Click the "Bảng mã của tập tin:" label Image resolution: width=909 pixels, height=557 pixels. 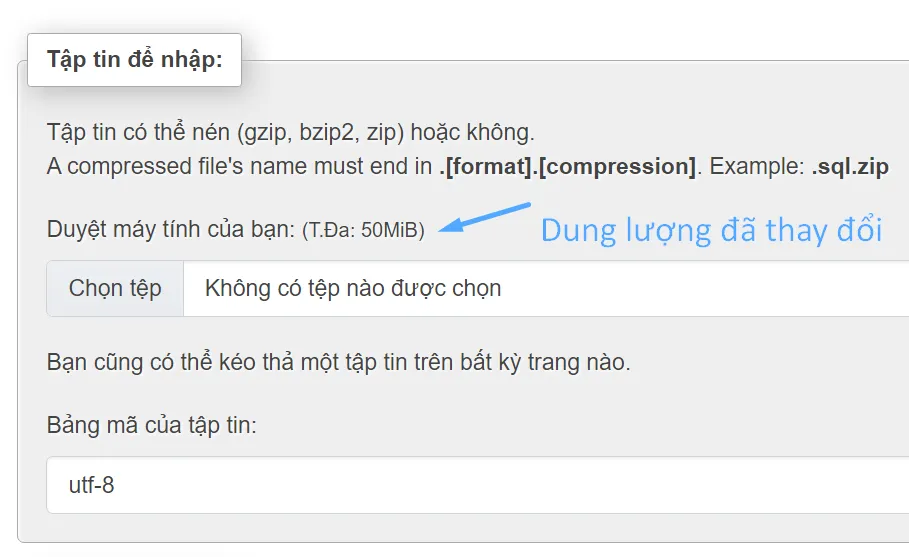point(152,425)
